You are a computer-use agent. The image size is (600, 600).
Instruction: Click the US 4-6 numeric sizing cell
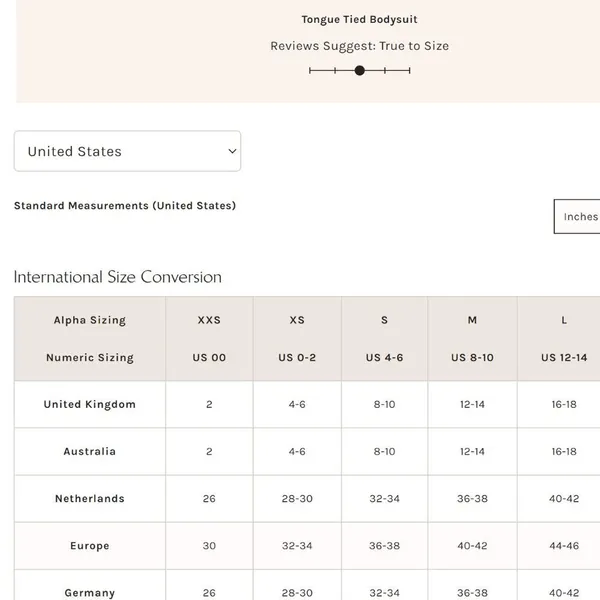(x=384, y=357)
